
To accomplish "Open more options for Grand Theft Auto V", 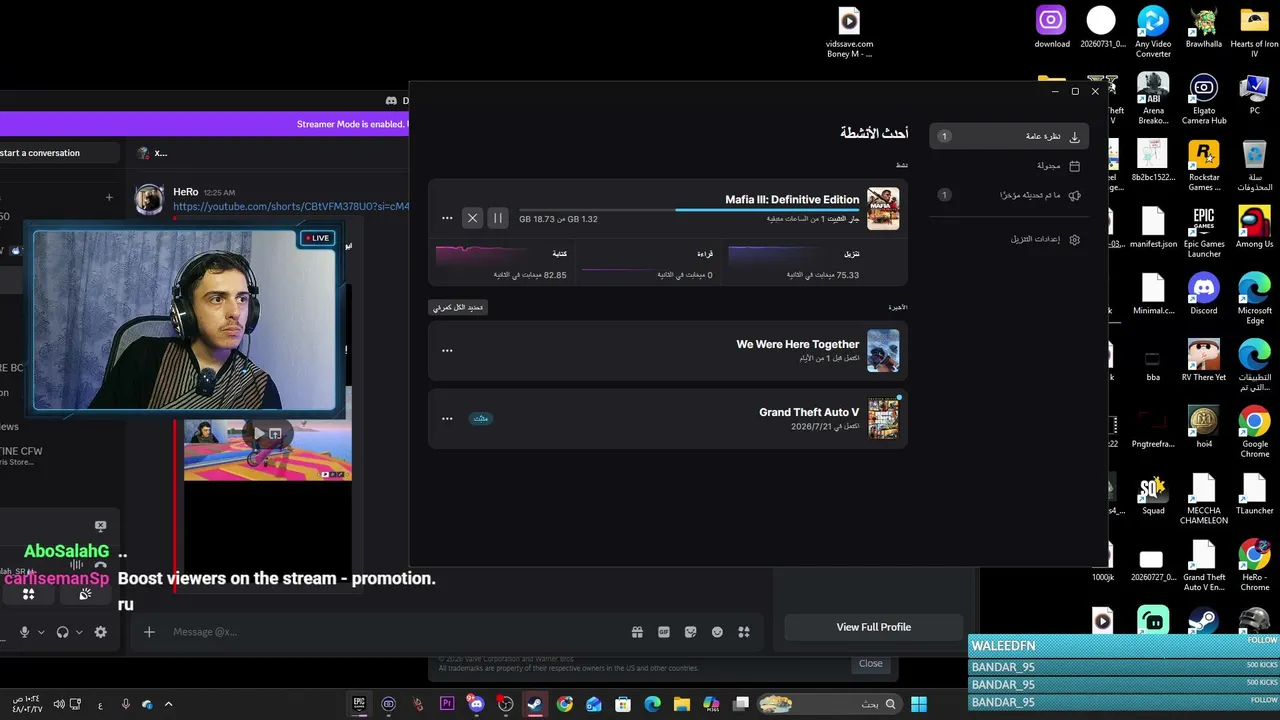I will pyautogui.click(x=447, y=418).
